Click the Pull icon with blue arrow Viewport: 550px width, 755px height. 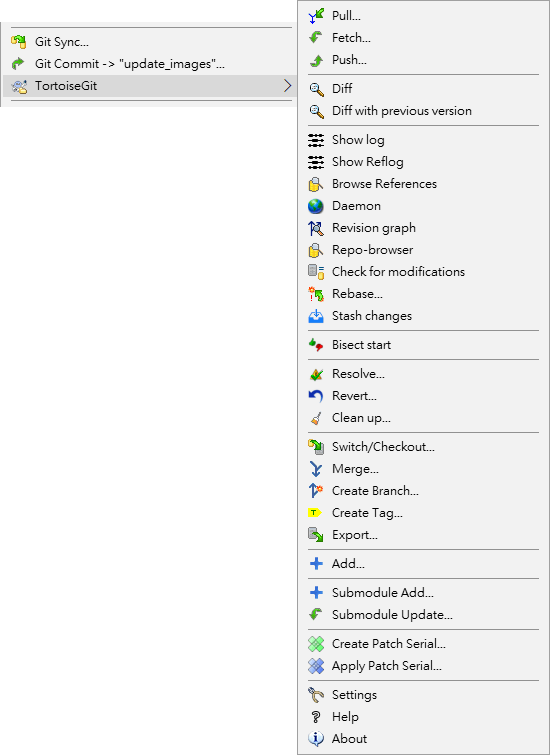[316, 16]
